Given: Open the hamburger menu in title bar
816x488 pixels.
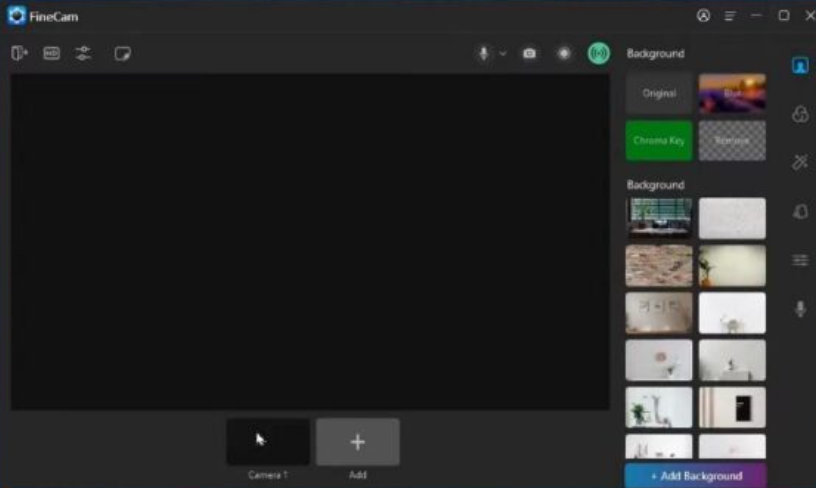Looking at the screenshot, I should click(x=730, y=16).
